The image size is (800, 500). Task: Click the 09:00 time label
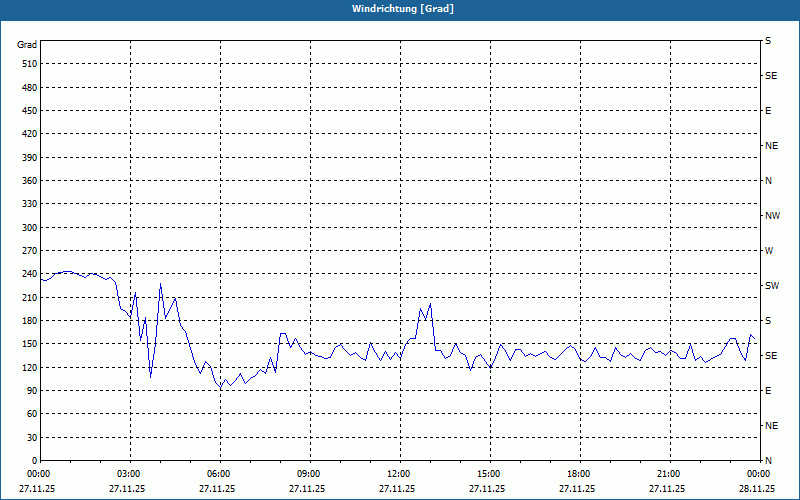(x=309, y=474)
